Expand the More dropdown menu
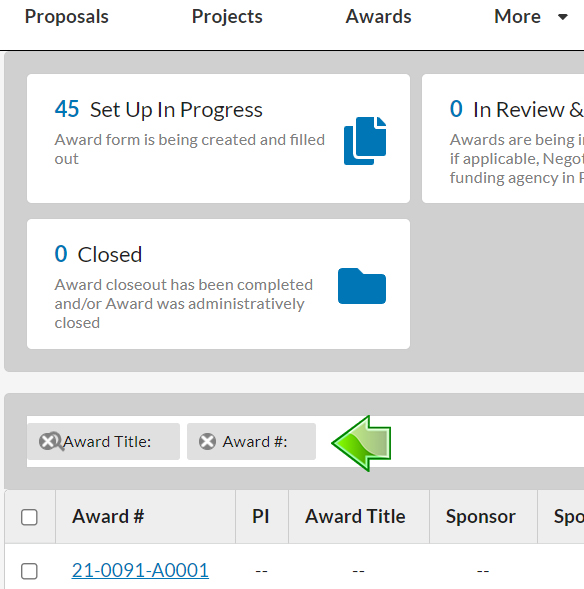 [530, 17]
